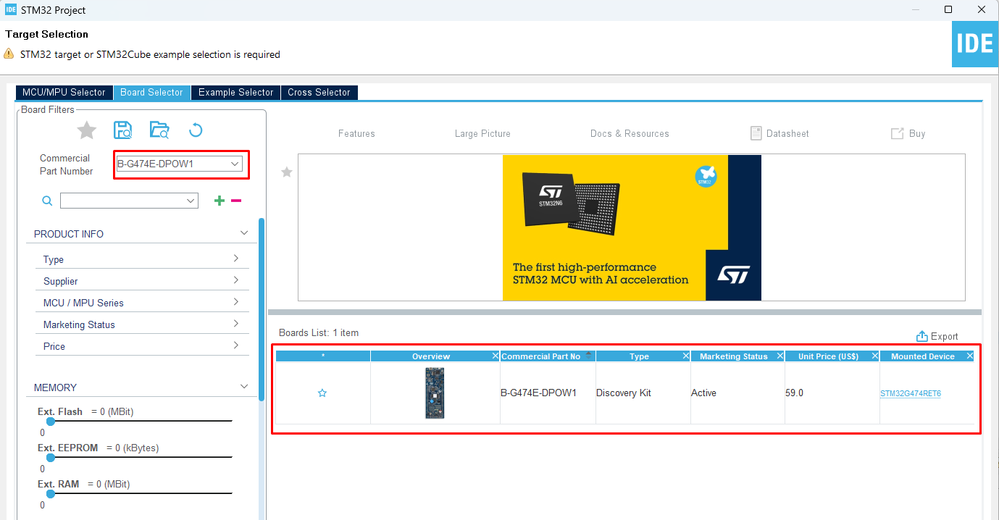Star the board preview banner
999x520 pixels.
pyautogui.click(x=287, y=172)
